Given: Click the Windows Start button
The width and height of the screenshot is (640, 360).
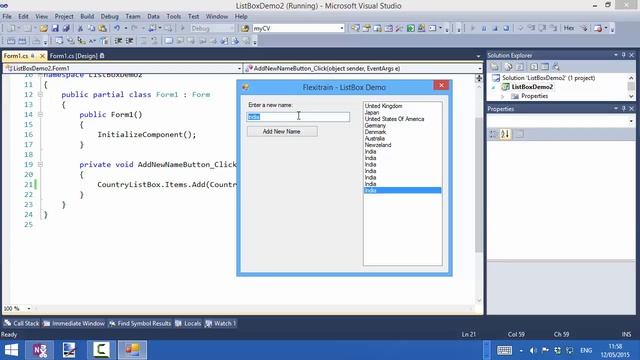Looking at the screenshot, I should coord(11,350).
